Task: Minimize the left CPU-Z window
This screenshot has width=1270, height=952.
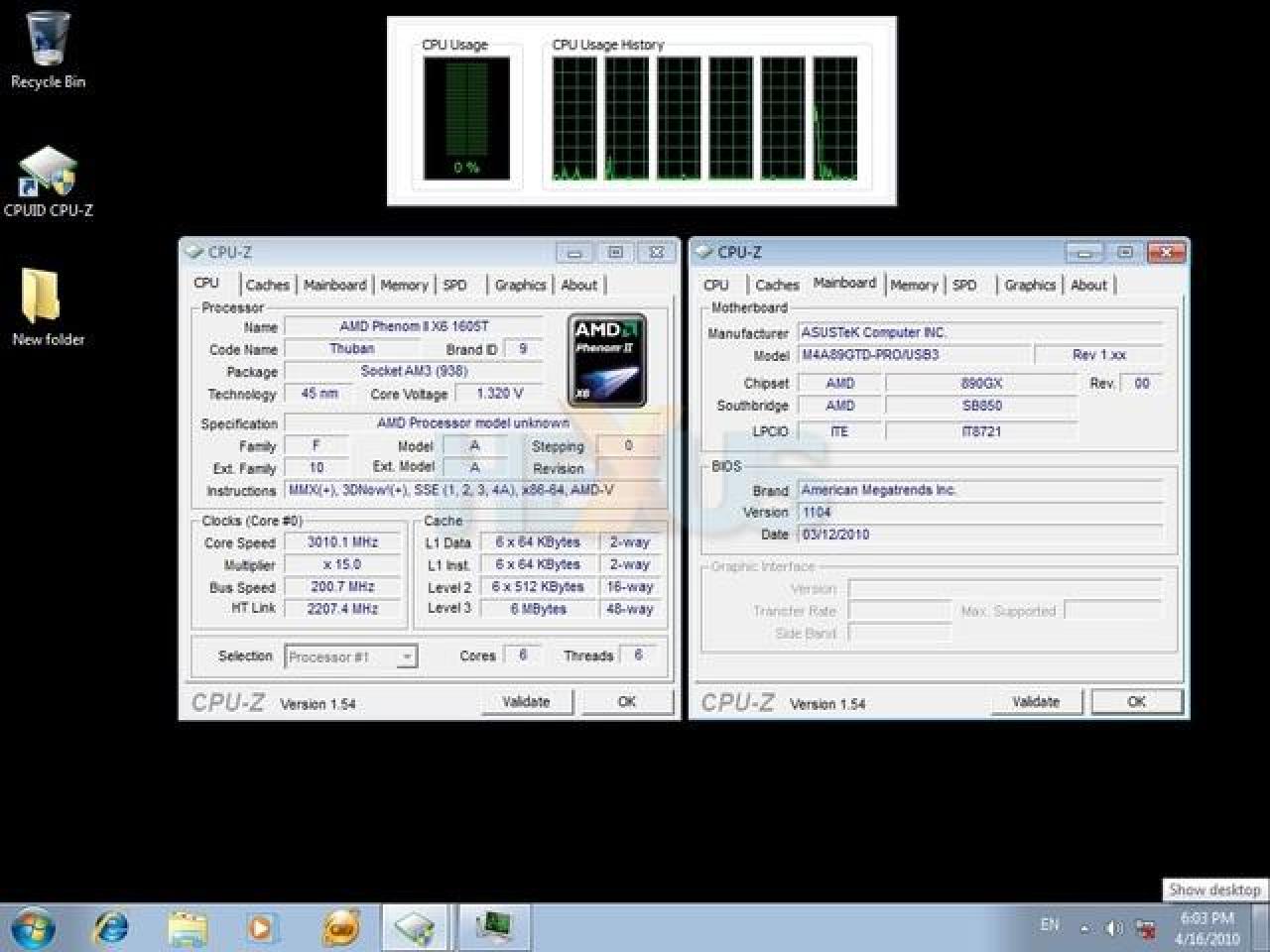Action: [x=574, y=253]
